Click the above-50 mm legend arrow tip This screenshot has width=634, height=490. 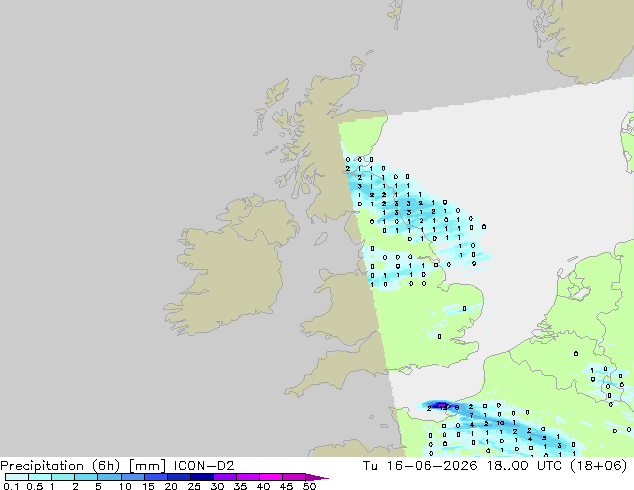[x=317, y=478]
